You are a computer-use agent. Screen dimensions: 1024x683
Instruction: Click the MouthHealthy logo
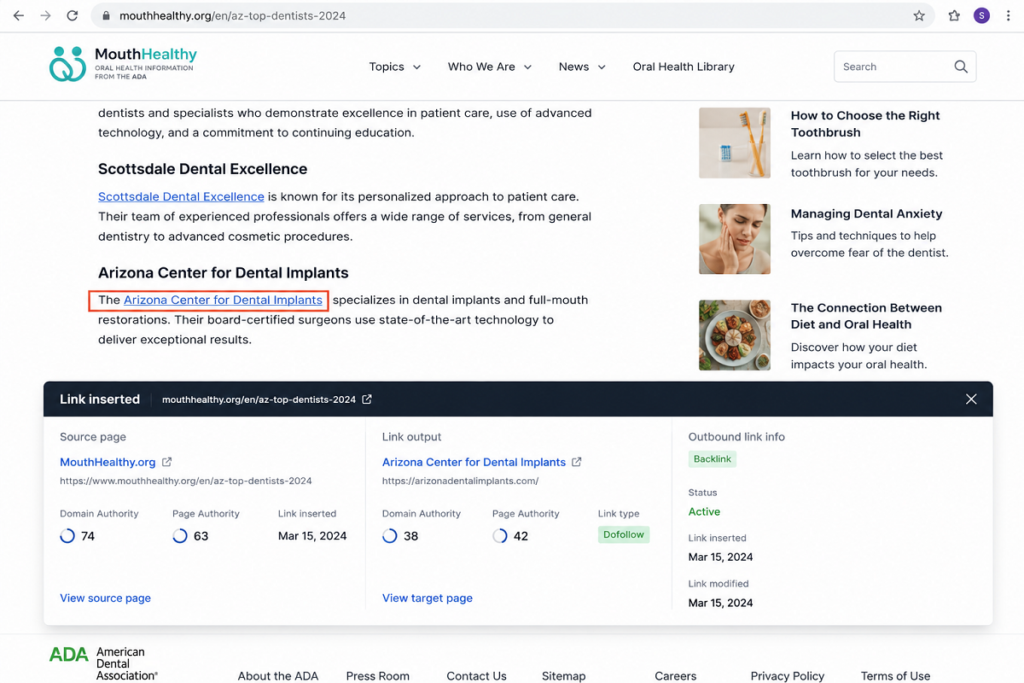click(x=123, y=64)
